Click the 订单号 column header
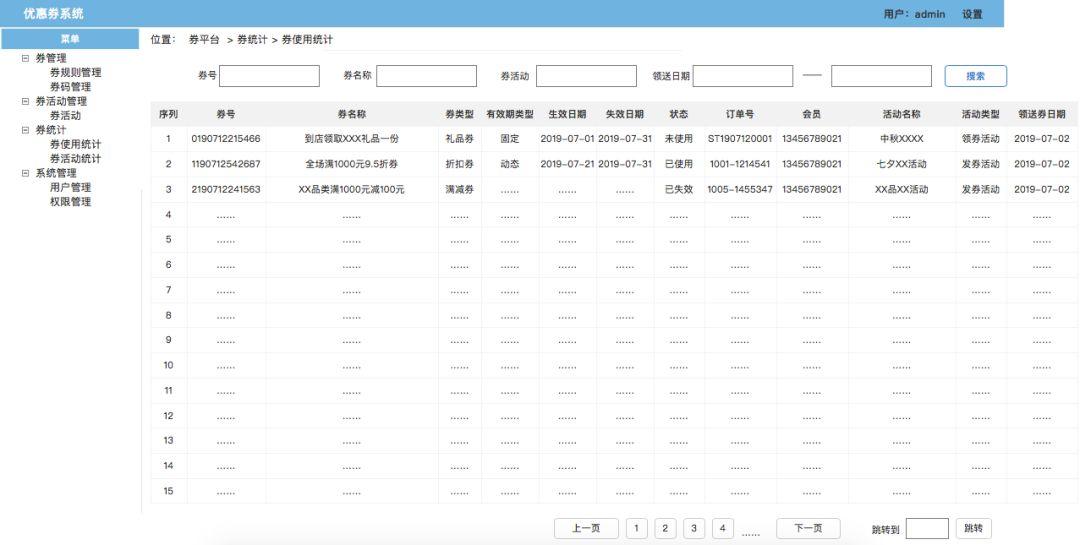Screen dimensions: 1080x545 (x=740, y=114)
